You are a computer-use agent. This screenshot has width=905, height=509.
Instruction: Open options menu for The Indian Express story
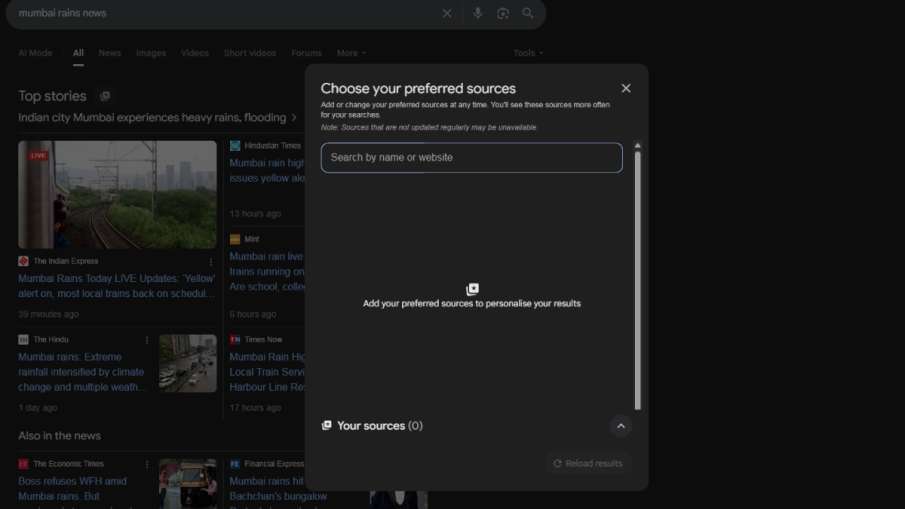[211, 261]
